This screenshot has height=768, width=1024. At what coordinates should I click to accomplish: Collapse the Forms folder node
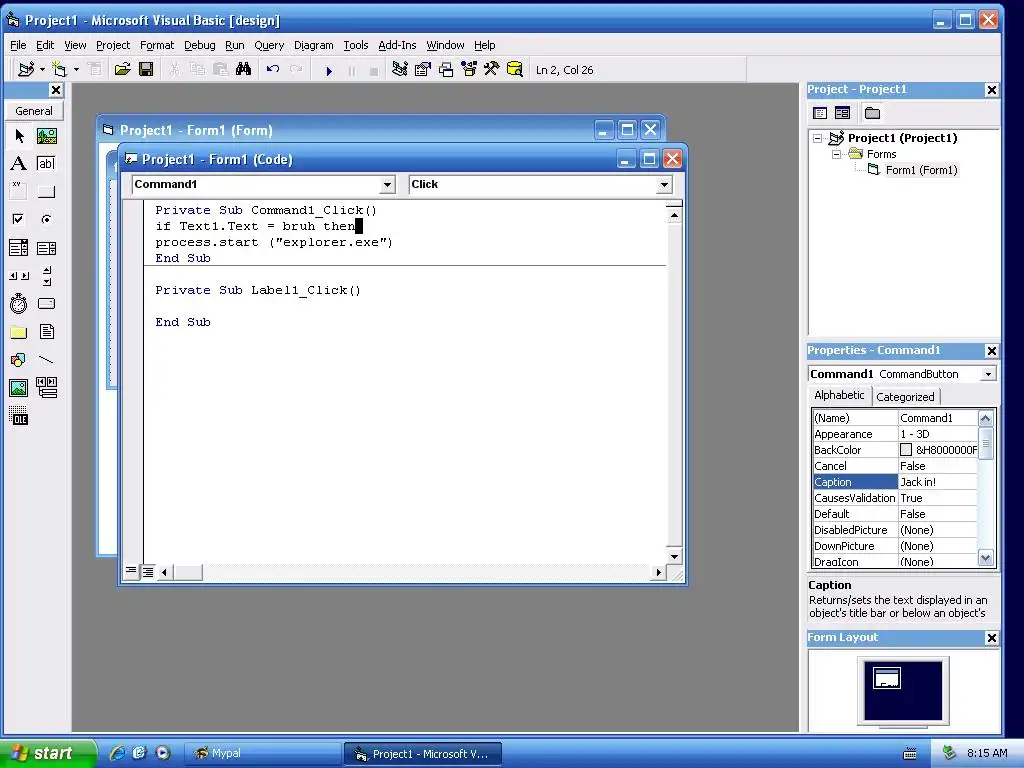(x=837, y=154)
